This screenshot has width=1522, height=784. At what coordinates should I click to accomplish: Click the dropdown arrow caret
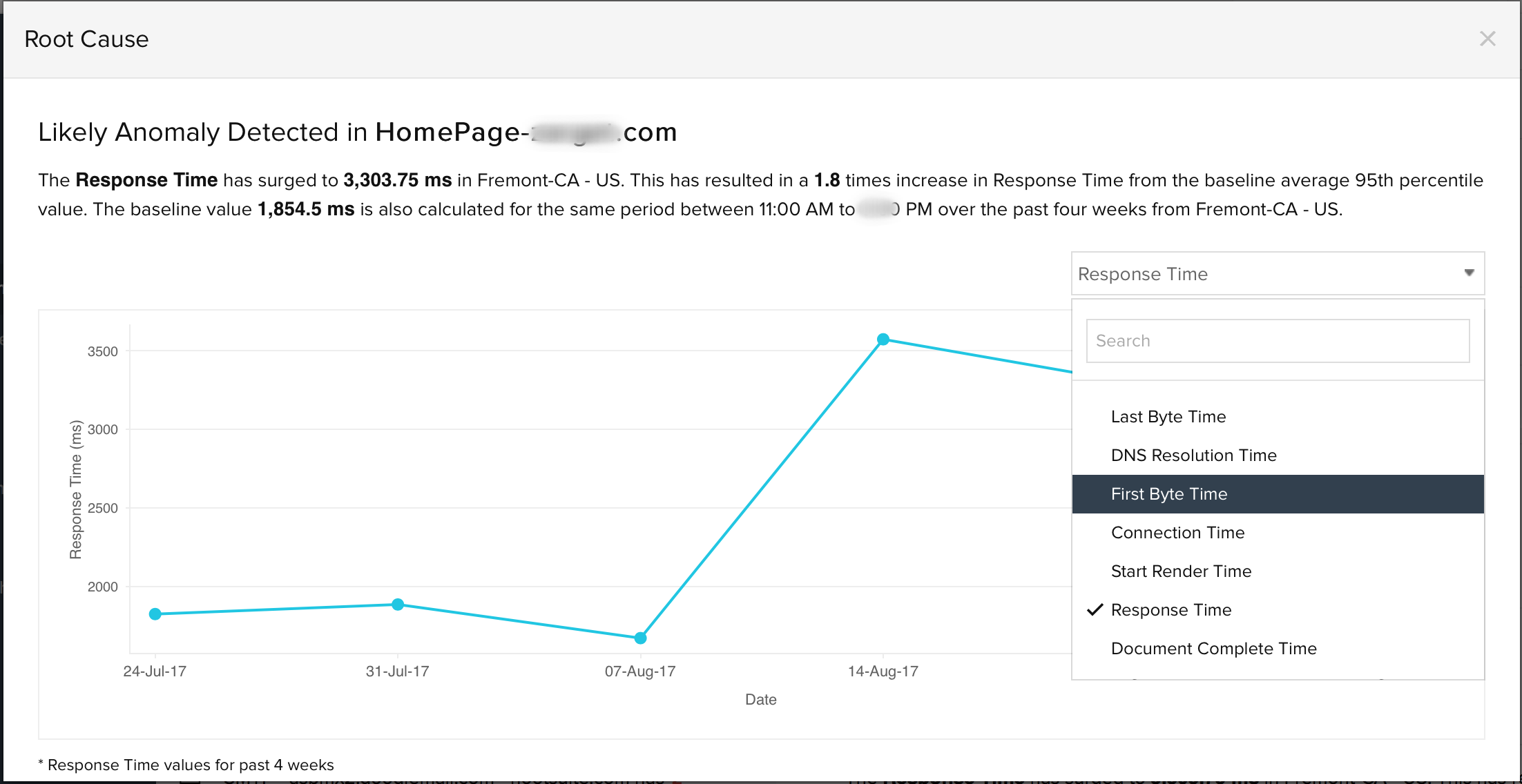click(1469, 273)
